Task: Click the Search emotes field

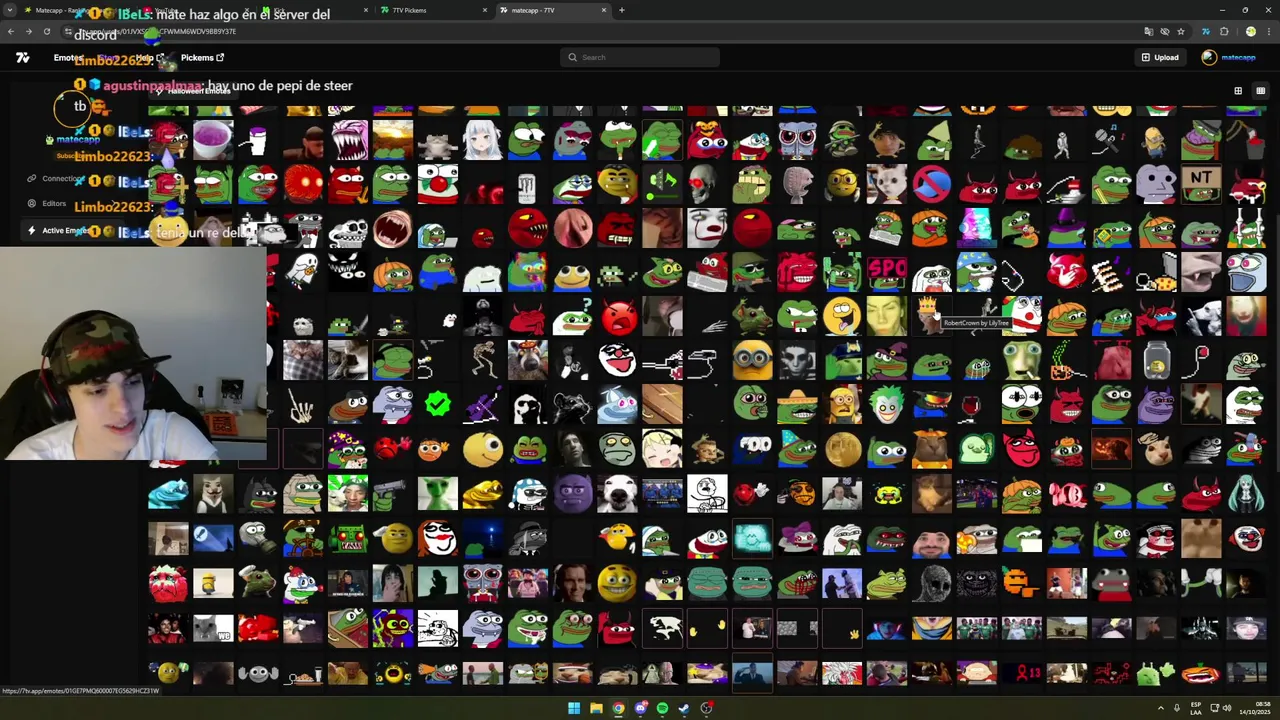Action: point(639,57)
